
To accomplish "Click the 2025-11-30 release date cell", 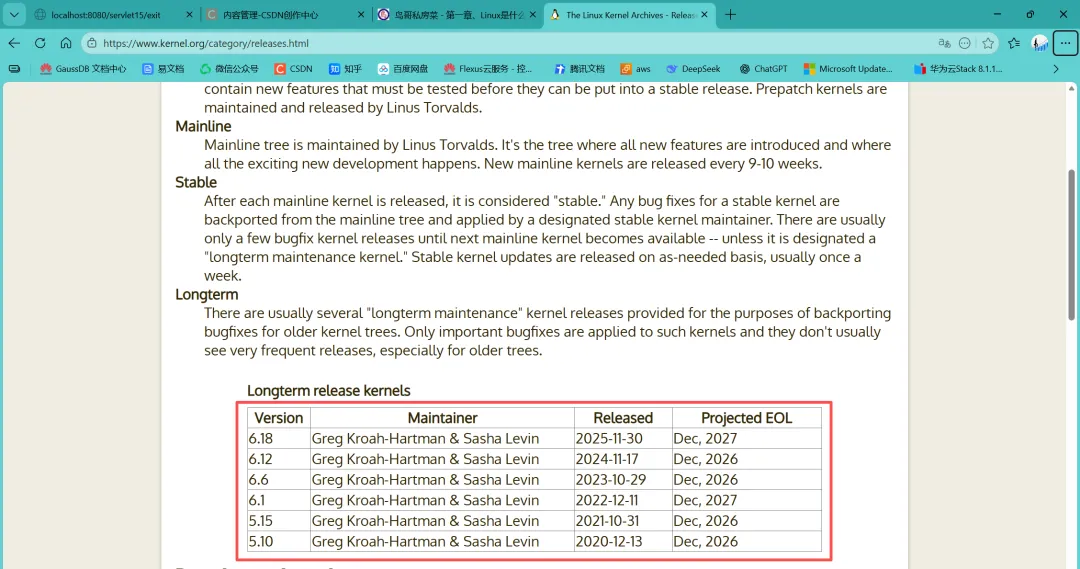I will click(623, 438).
